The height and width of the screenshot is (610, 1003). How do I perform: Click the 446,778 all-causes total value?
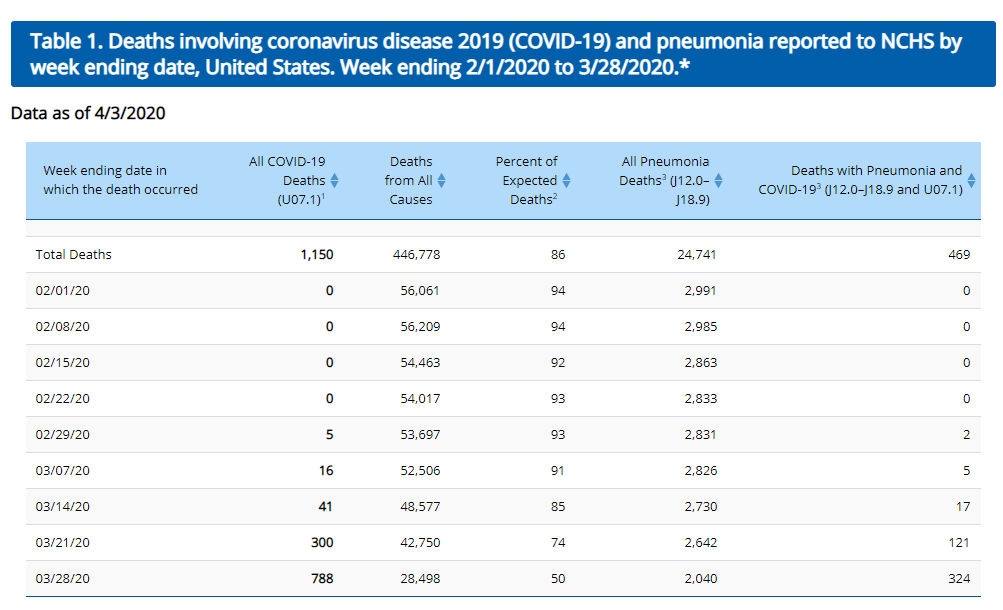click(x=416, y=255)
